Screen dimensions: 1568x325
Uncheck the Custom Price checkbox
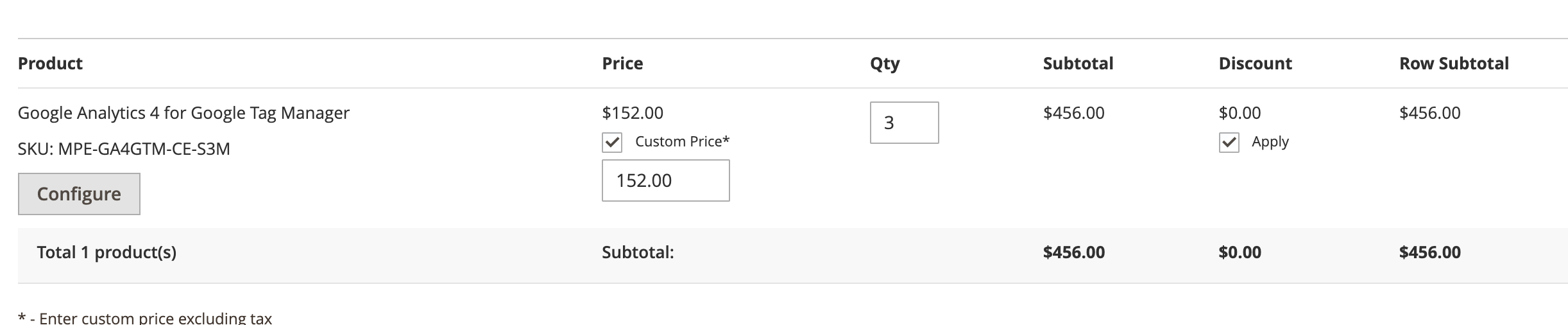612,142
